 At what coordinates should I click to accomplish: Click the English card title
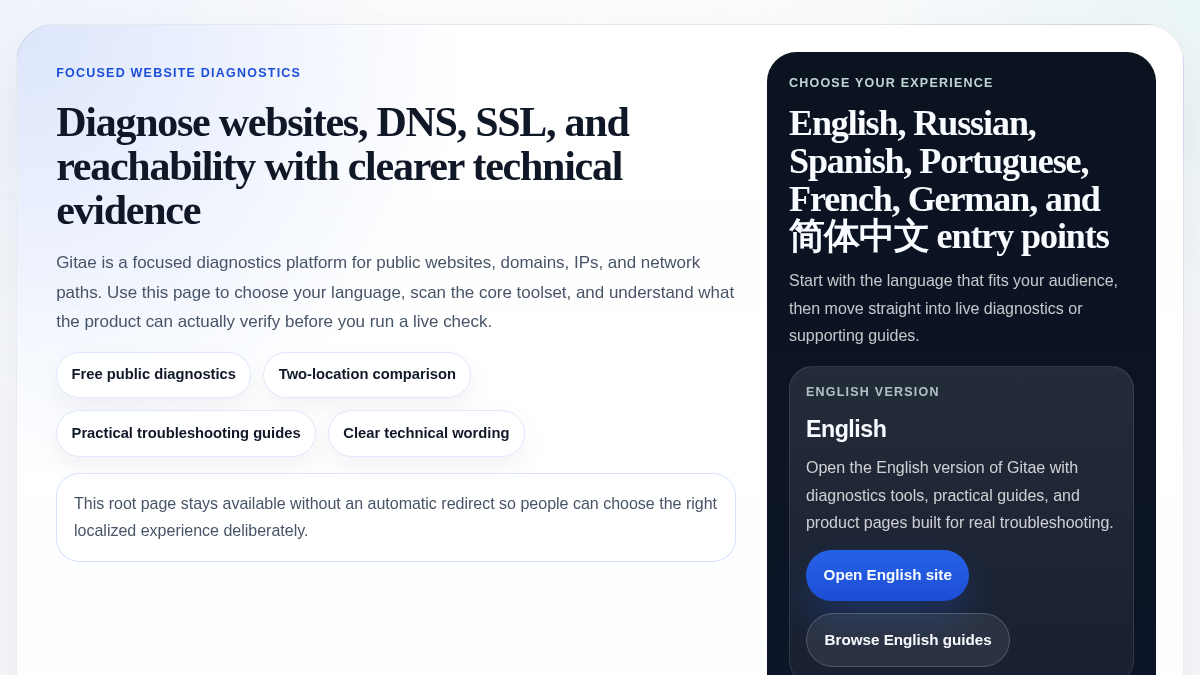coord(846,429)
